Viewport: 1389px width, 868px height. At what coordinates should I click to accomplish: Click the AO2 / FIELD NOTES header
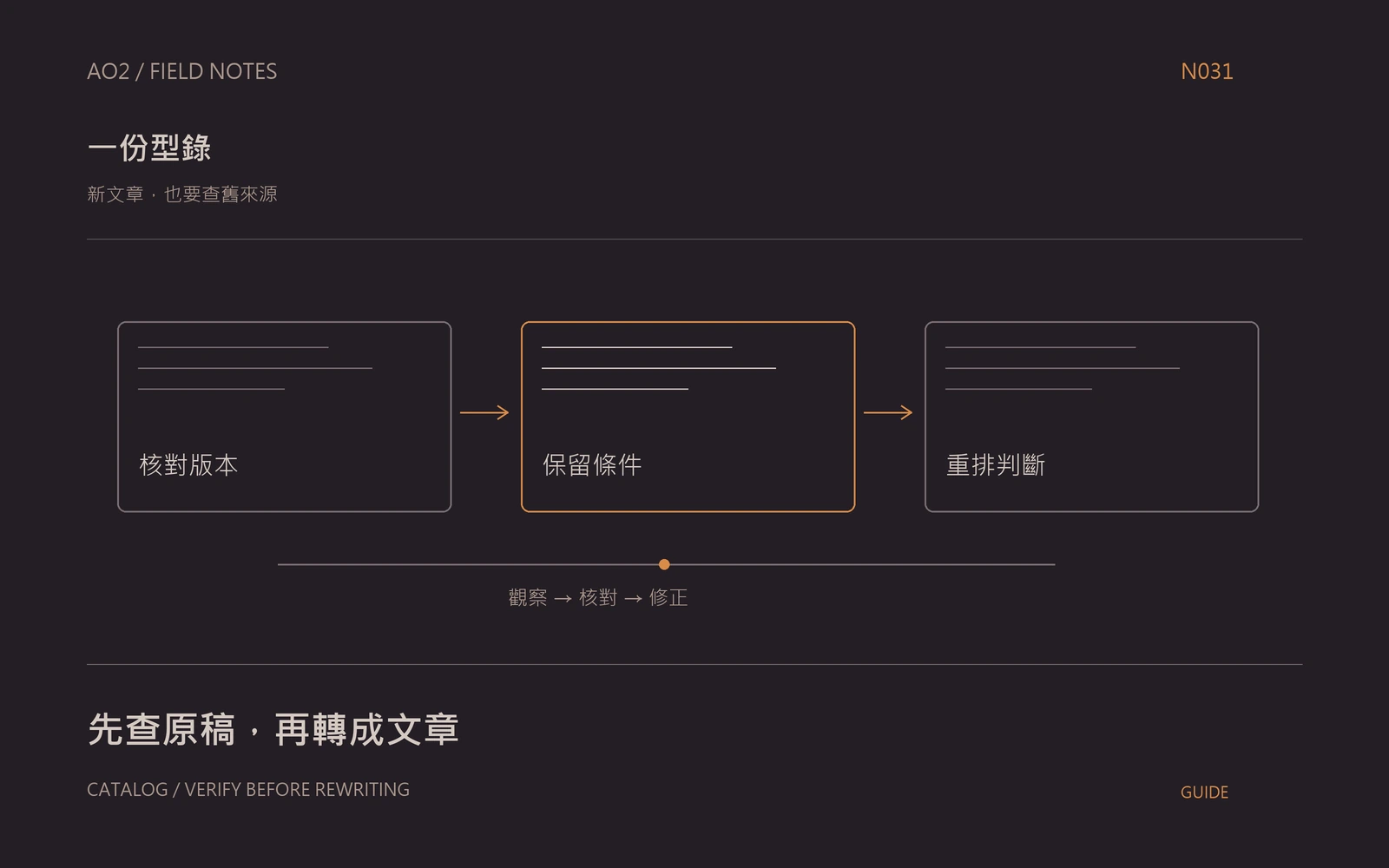tap(182, 71)
